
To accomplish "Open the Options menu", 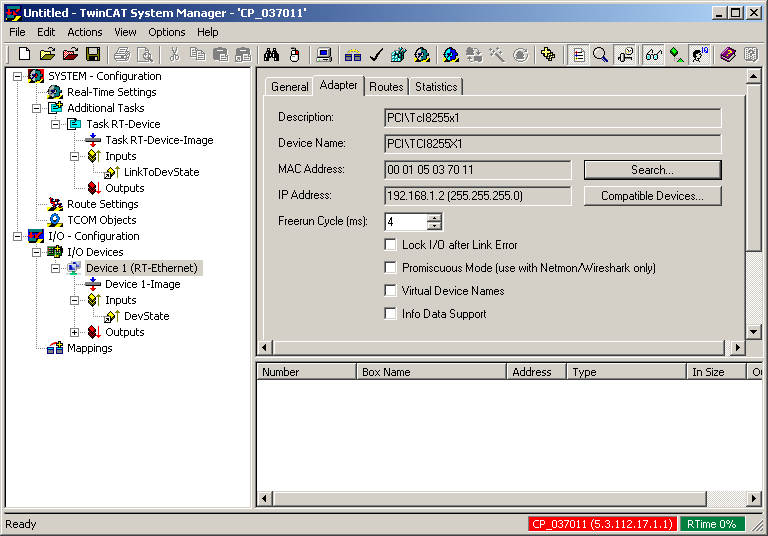I will coord(167,32).
